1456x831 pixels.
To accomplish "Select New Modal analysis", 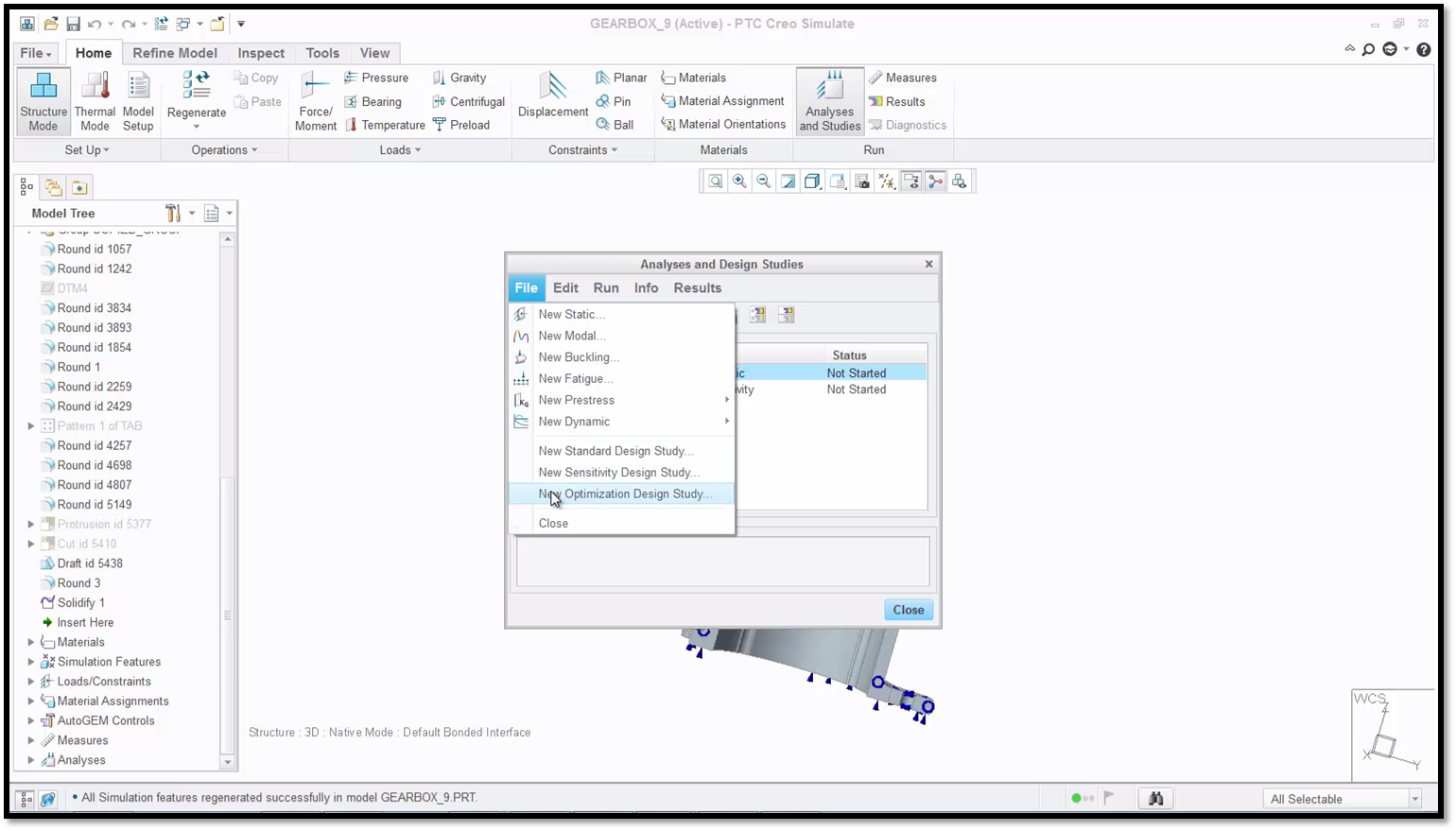I will pos(622,337).
